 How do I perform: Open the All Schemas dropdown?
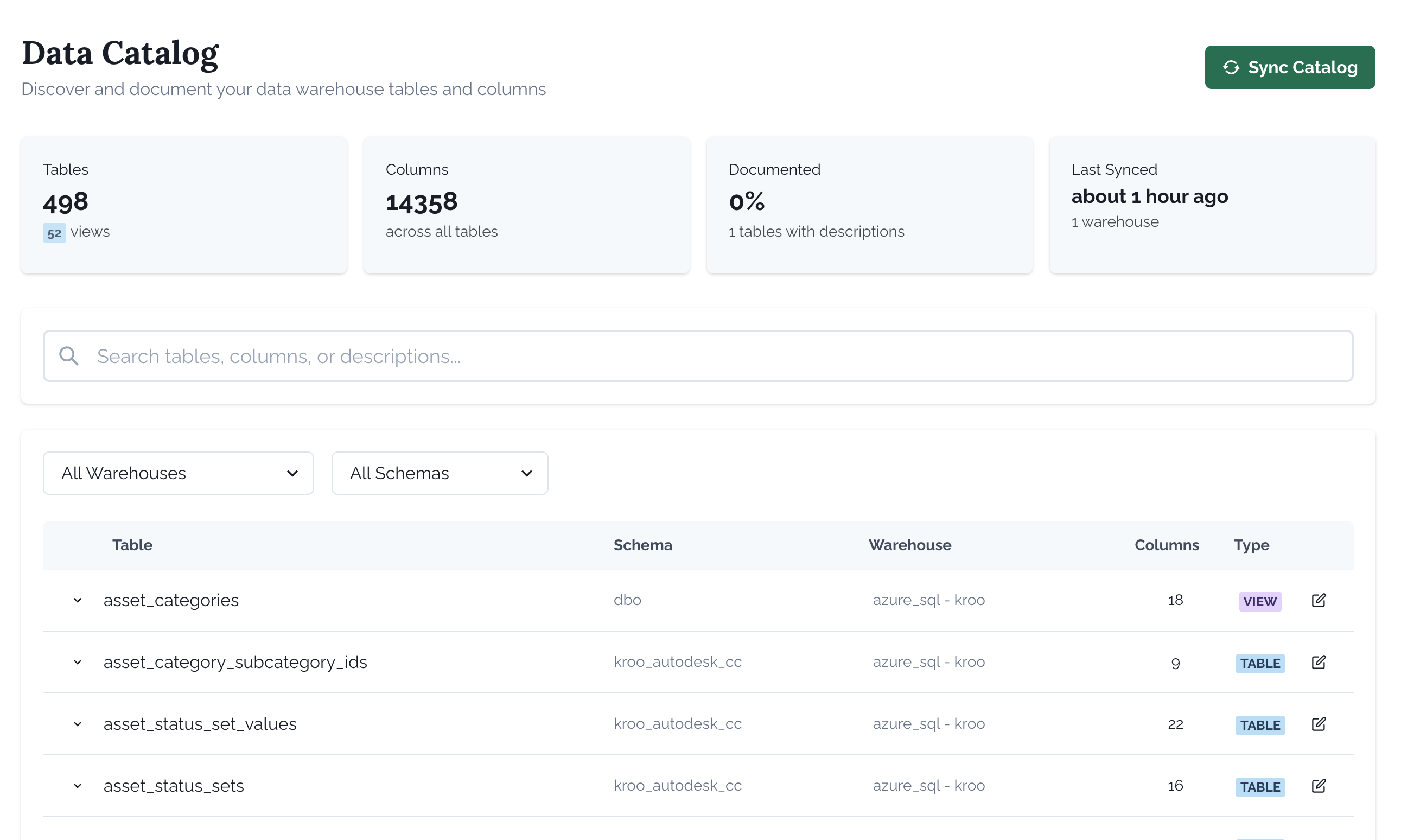pos(440,473)
